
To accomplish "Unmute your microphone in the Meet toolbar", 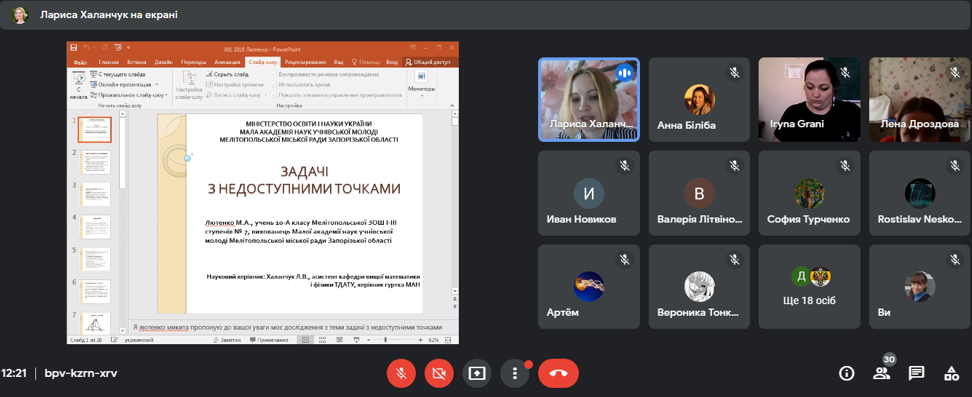I will [x=401, y=373].
